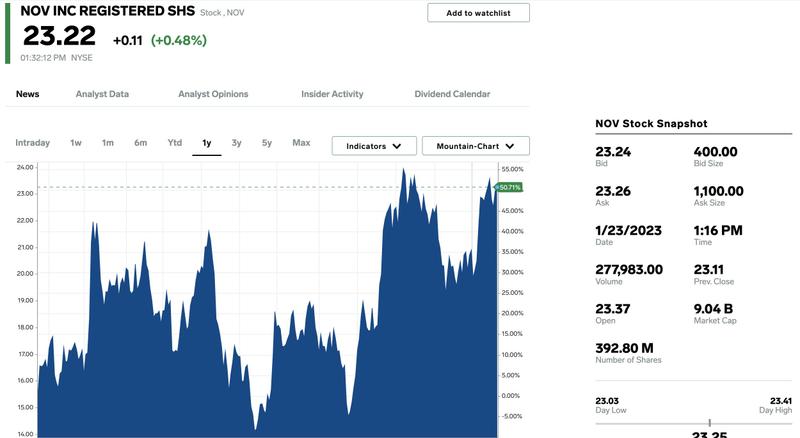Switch to the Analyst Data tab

[102, 94]
